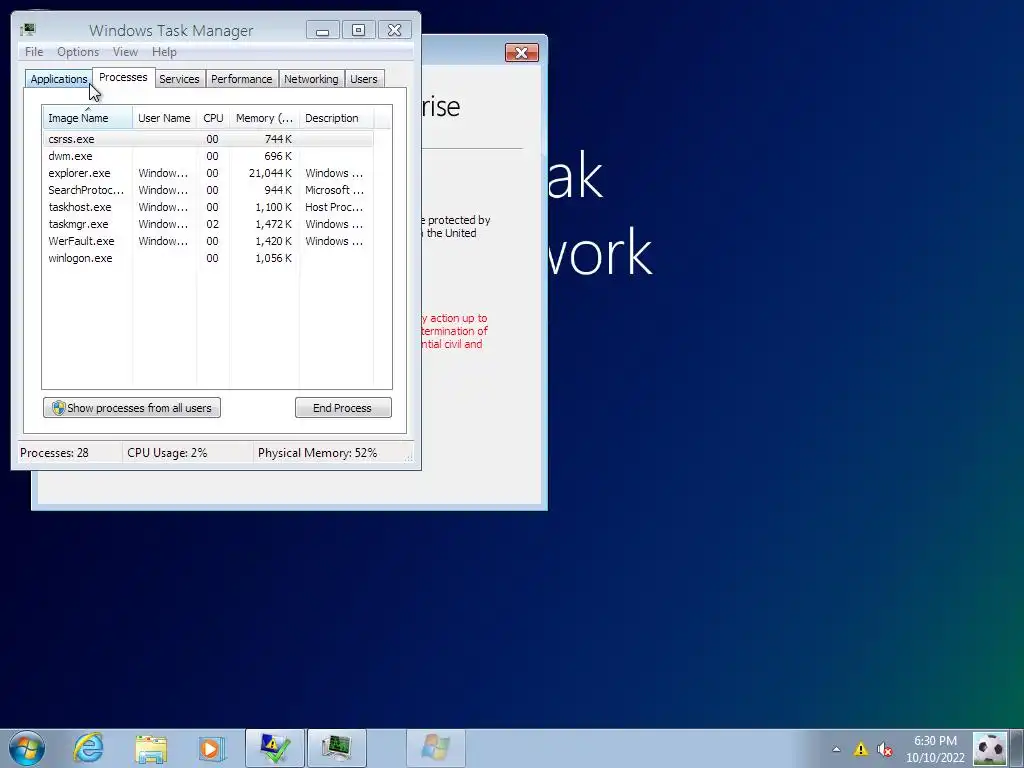Select the winlogon.exe process row
Viewport: 1024px width, 768px height.
(208, 258)
